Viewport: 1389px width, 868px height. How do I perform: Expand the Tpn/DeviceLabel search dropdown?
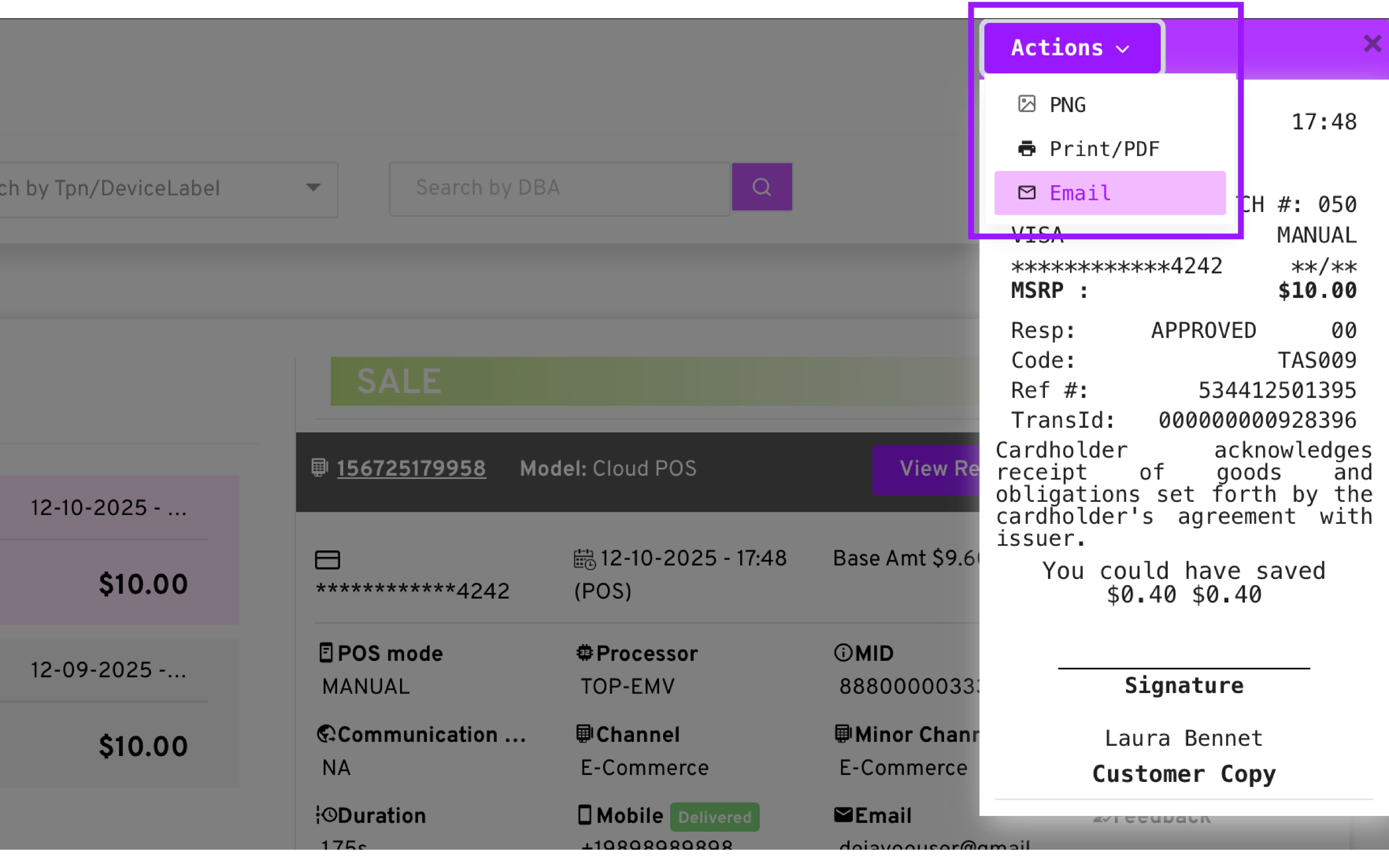[313, 188]
